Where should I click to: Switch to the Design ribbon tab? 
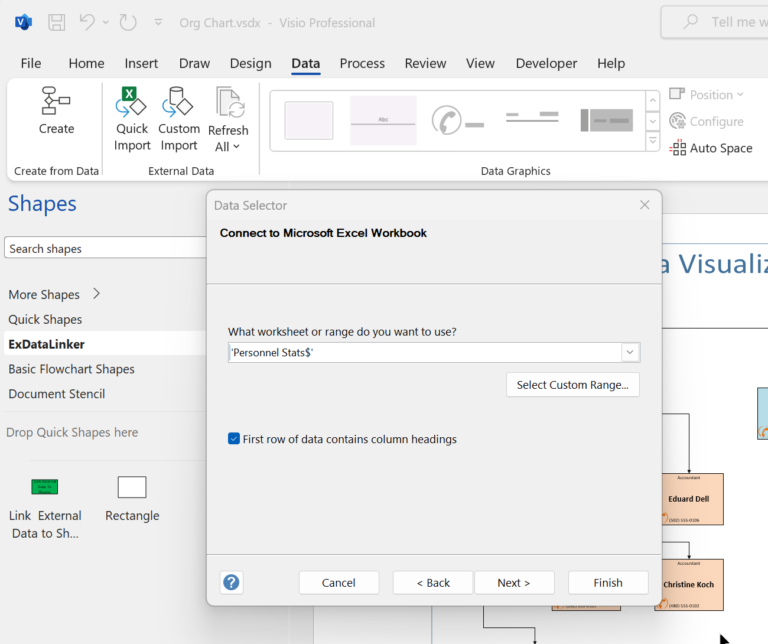pos(250,63)
